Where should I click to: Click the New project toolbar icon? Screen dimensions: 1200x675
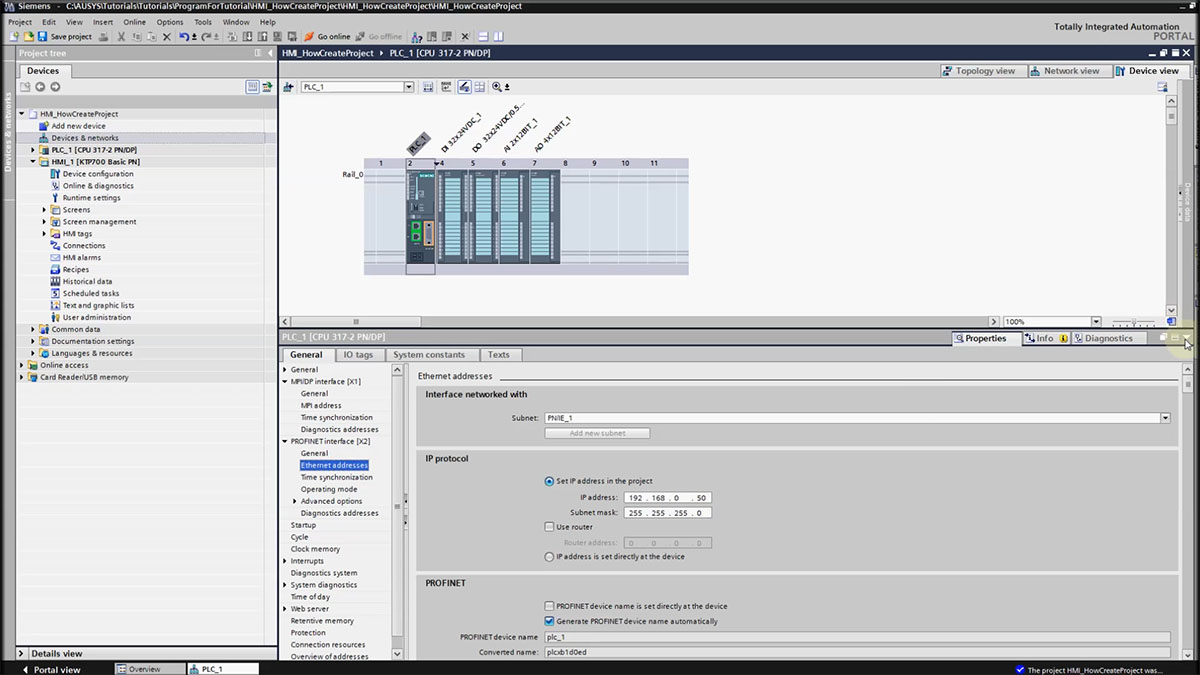[14, 36]
